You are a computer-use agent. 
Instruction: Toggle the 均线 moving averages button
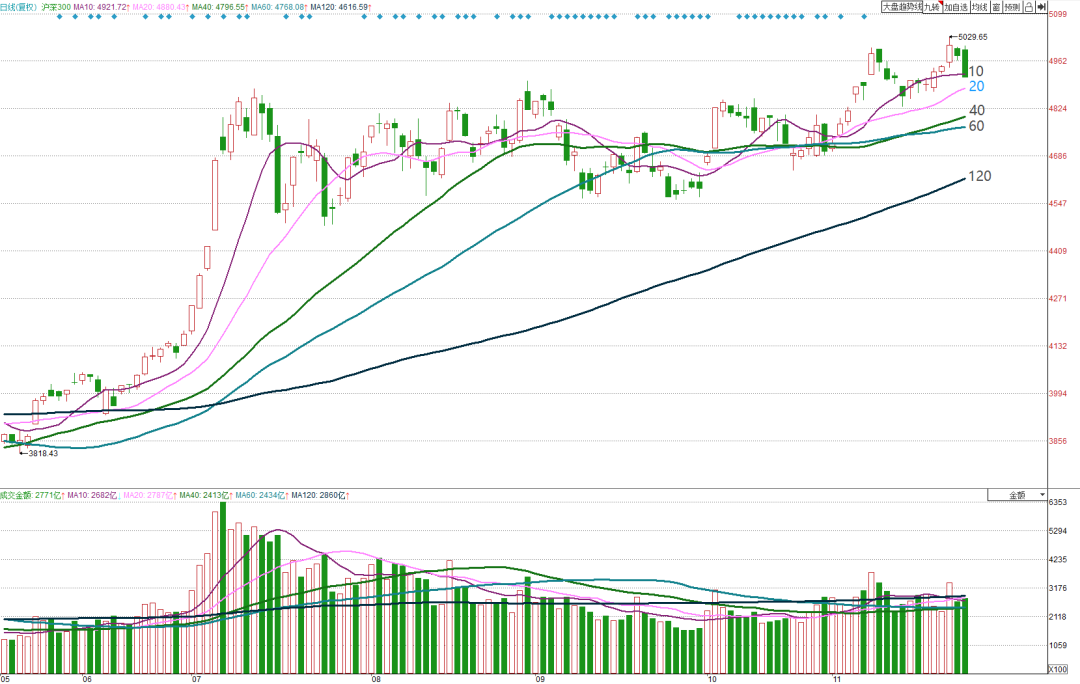(x=979, y=7)
